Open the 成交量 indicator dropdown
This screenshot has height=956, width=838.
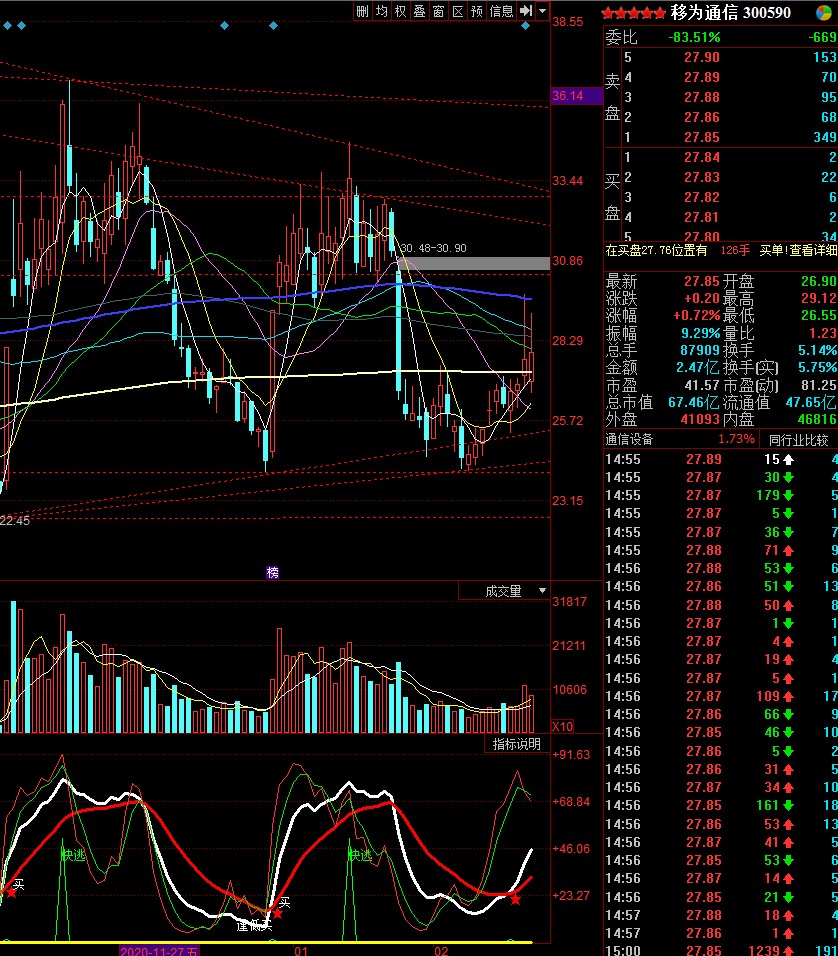click(542, 591)
